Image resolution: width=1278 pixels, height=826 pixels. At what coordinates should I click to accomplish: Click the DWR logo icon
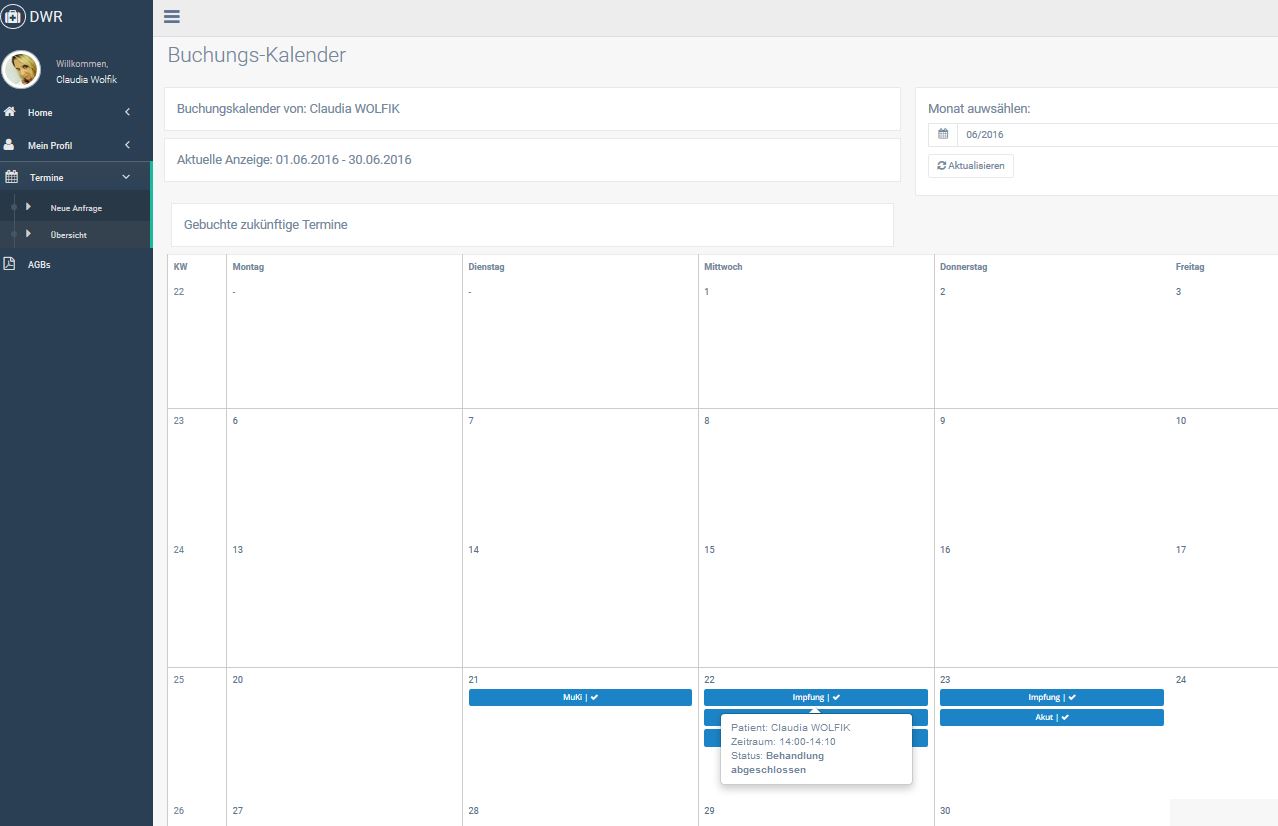14,17
